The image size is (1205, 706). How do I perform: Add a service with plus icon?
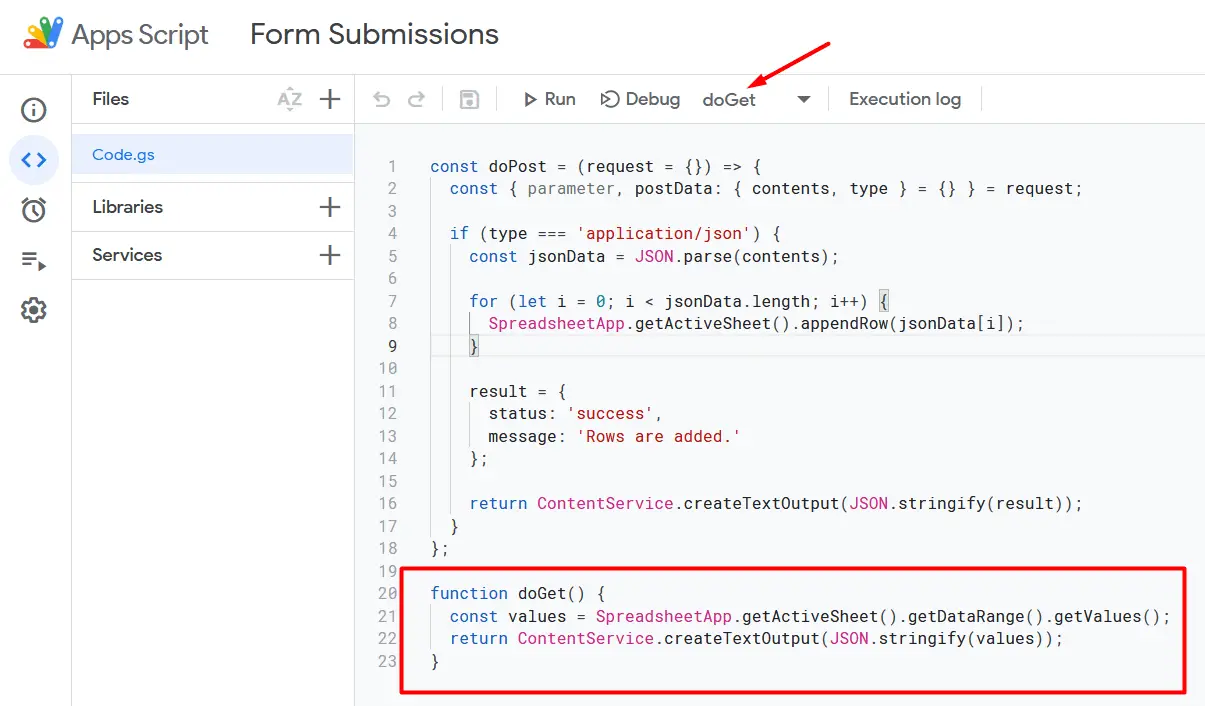(x=330, y=255)
